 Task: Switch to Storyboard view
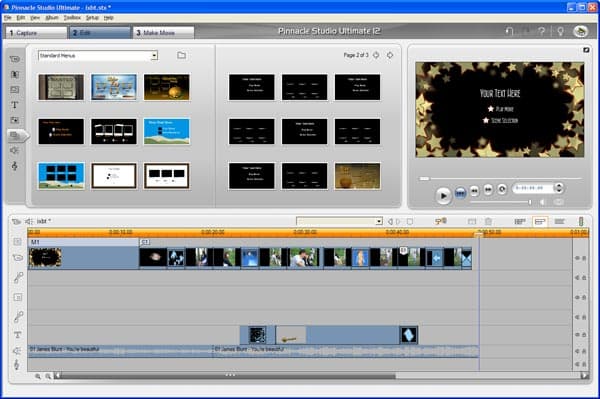click(x=520, y=221)
